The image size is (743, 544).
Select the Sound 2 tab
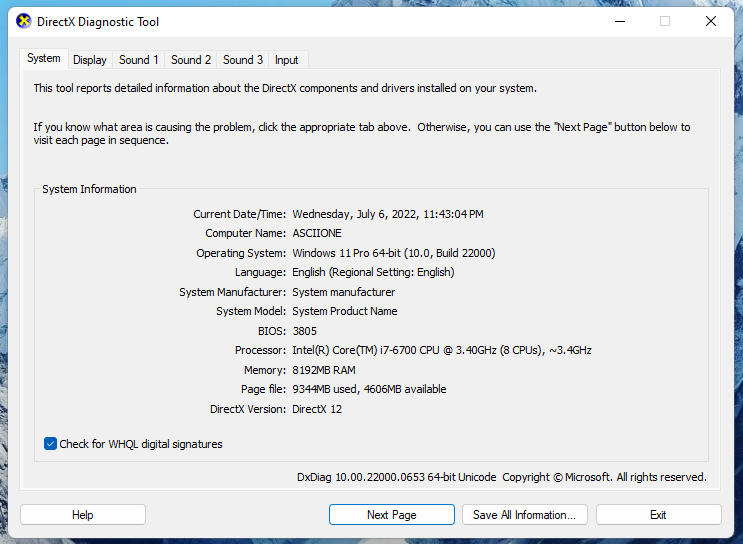[191, 60]
